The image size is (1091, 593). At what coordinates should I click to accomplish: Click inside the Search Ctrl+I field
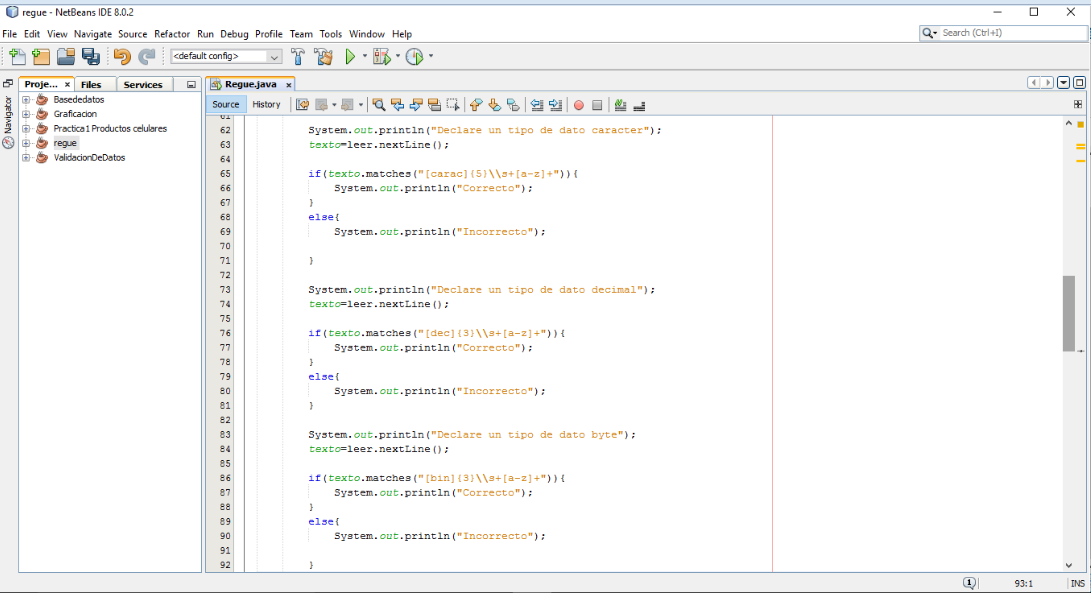point(1000,32)
